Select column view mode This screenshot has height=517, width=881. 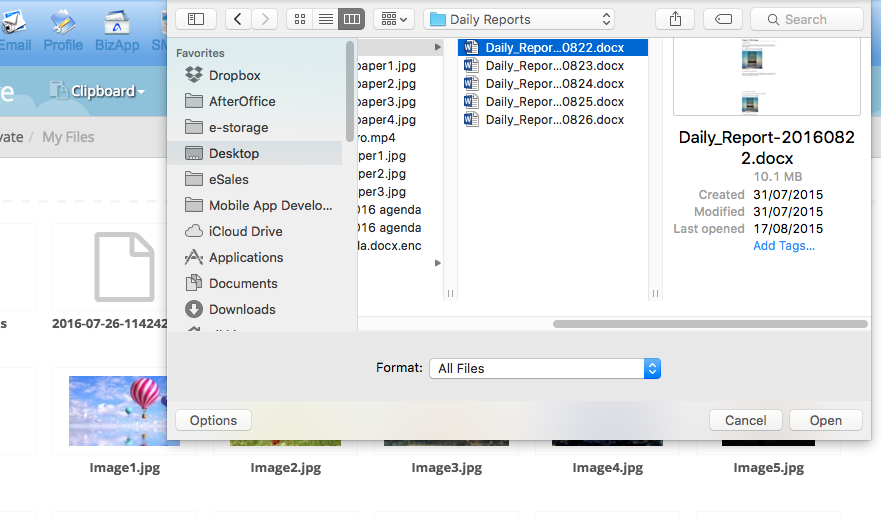click(351, 19)
